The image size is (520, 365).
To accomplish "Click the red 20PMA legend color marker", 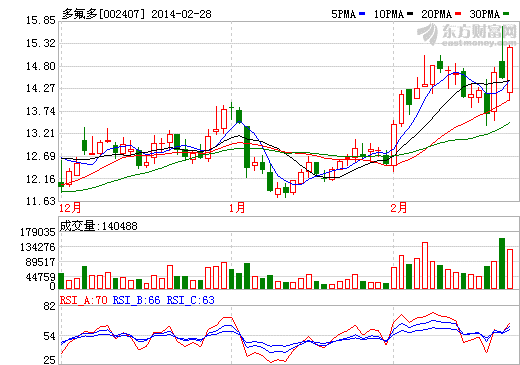I will coord(458,14).
